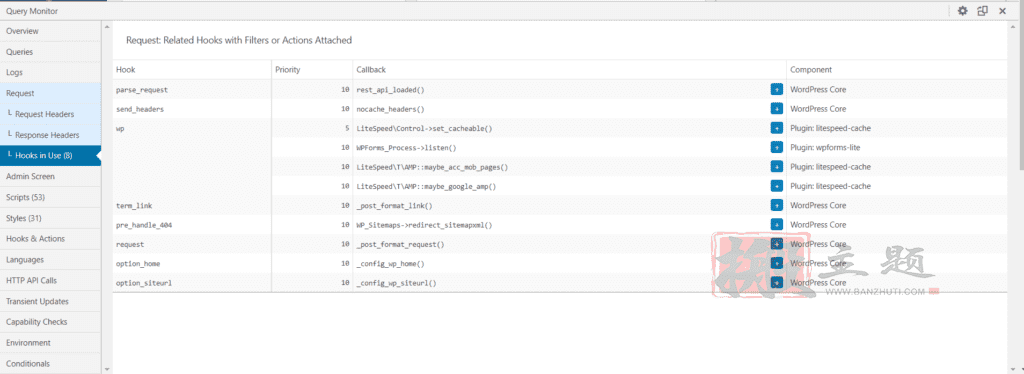The width and height of the screenshot is (1024, 374).
Task: Click the Hook column header
Action: pos(192,70)
